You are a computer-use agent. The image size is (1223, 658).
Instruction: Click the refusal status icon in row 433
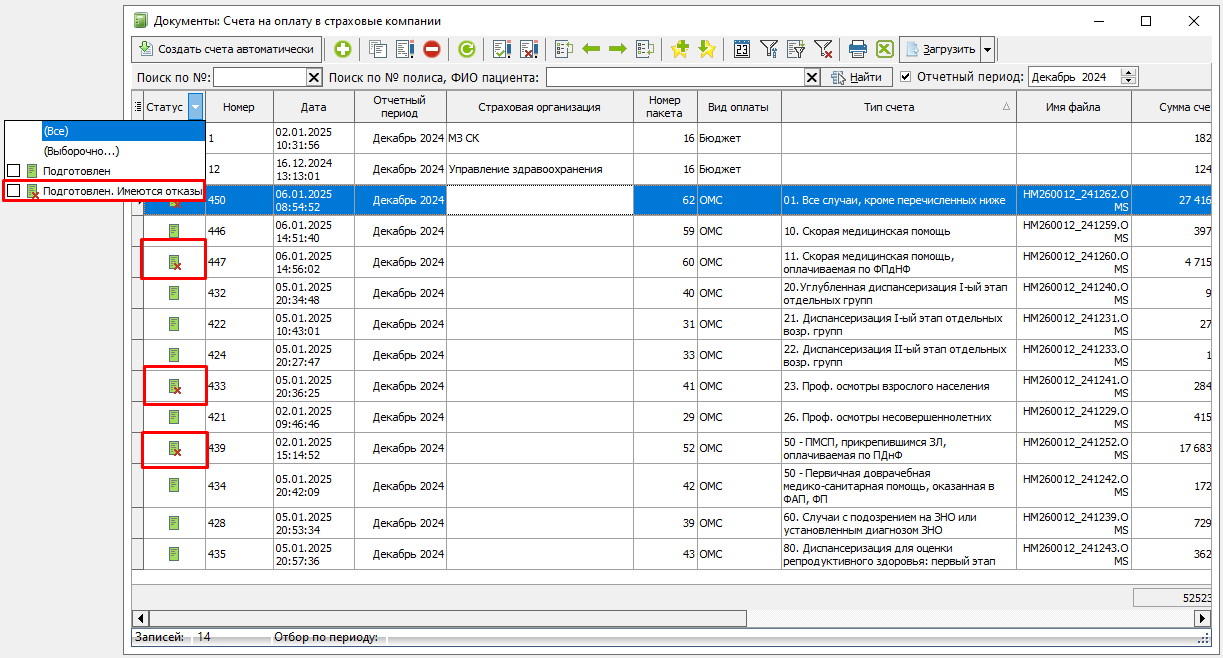point(174,386)
